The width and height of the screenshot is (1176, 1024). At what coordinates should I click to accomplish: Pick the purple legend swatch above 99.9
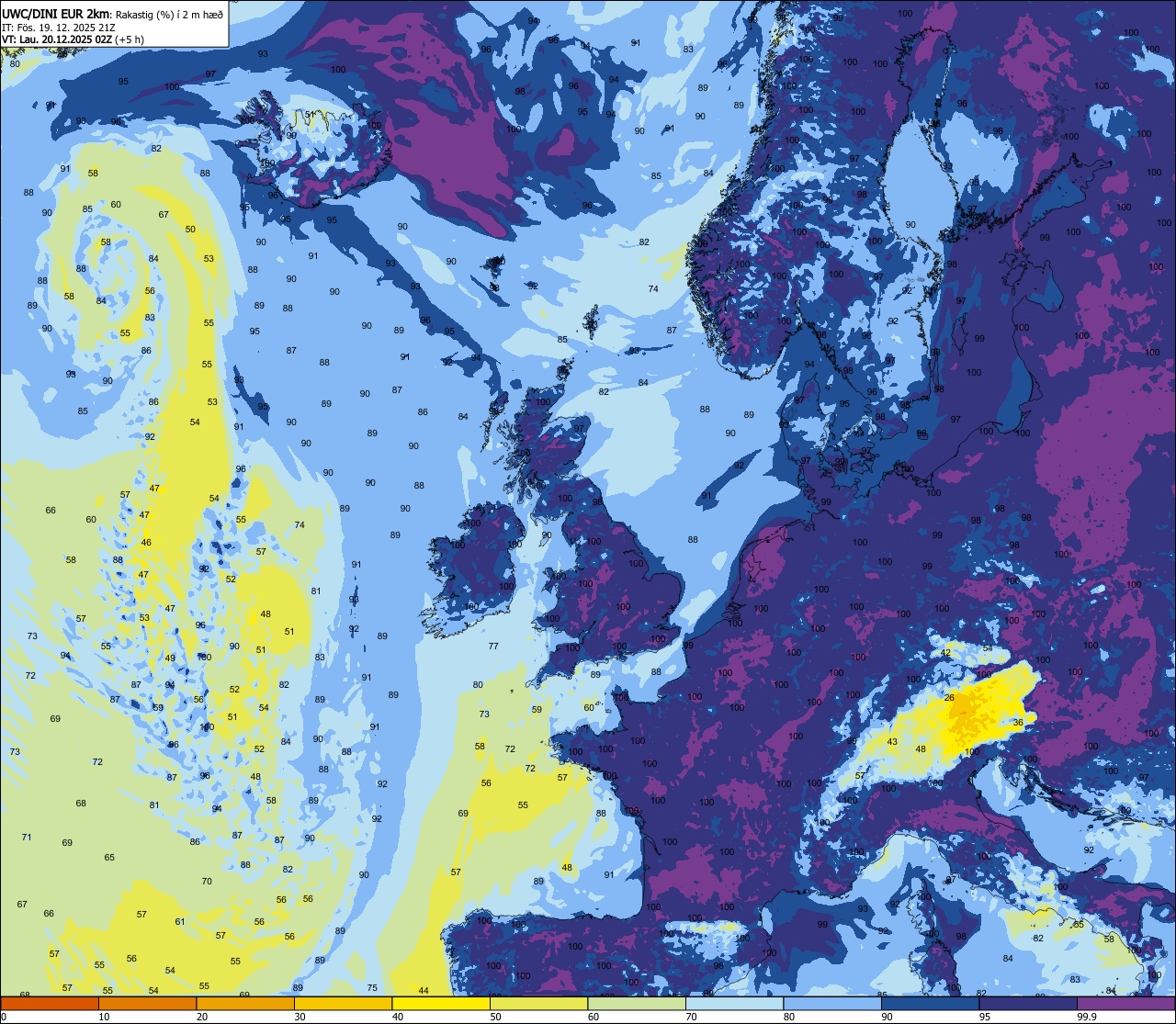(x=1125, y=1003)
